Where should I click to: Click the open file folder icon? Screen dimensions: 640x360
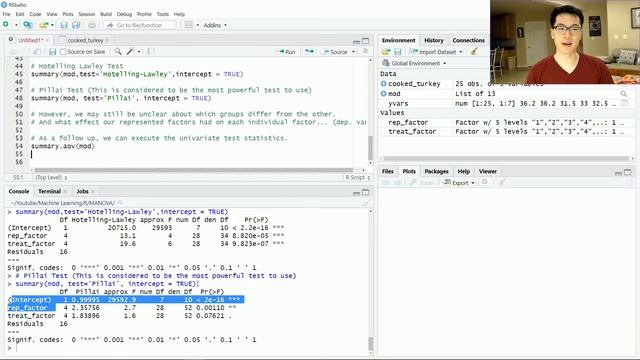[x=43, y=25]
